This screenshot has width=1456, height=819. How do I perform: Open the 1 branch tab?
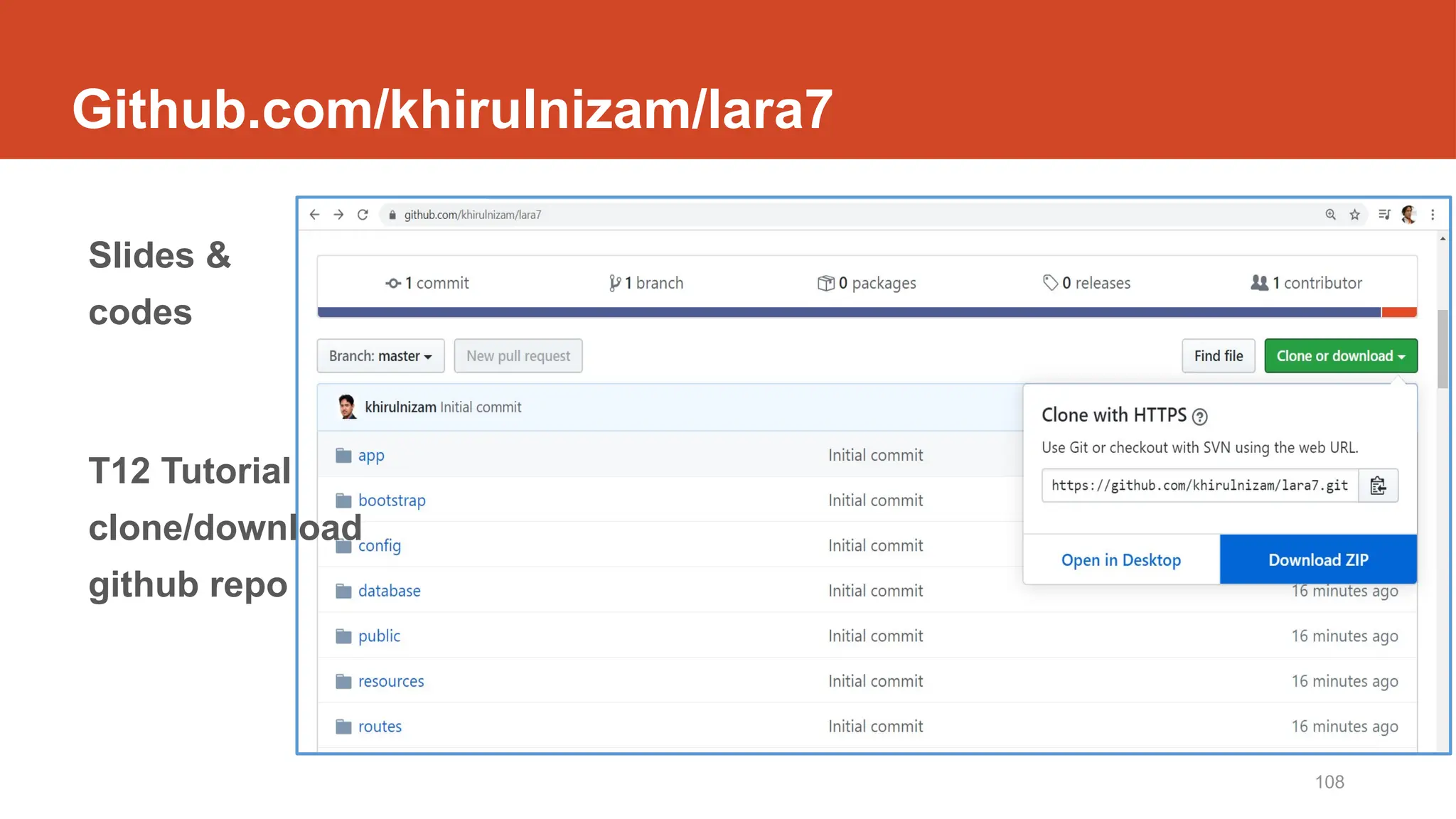tap(646, 283)
